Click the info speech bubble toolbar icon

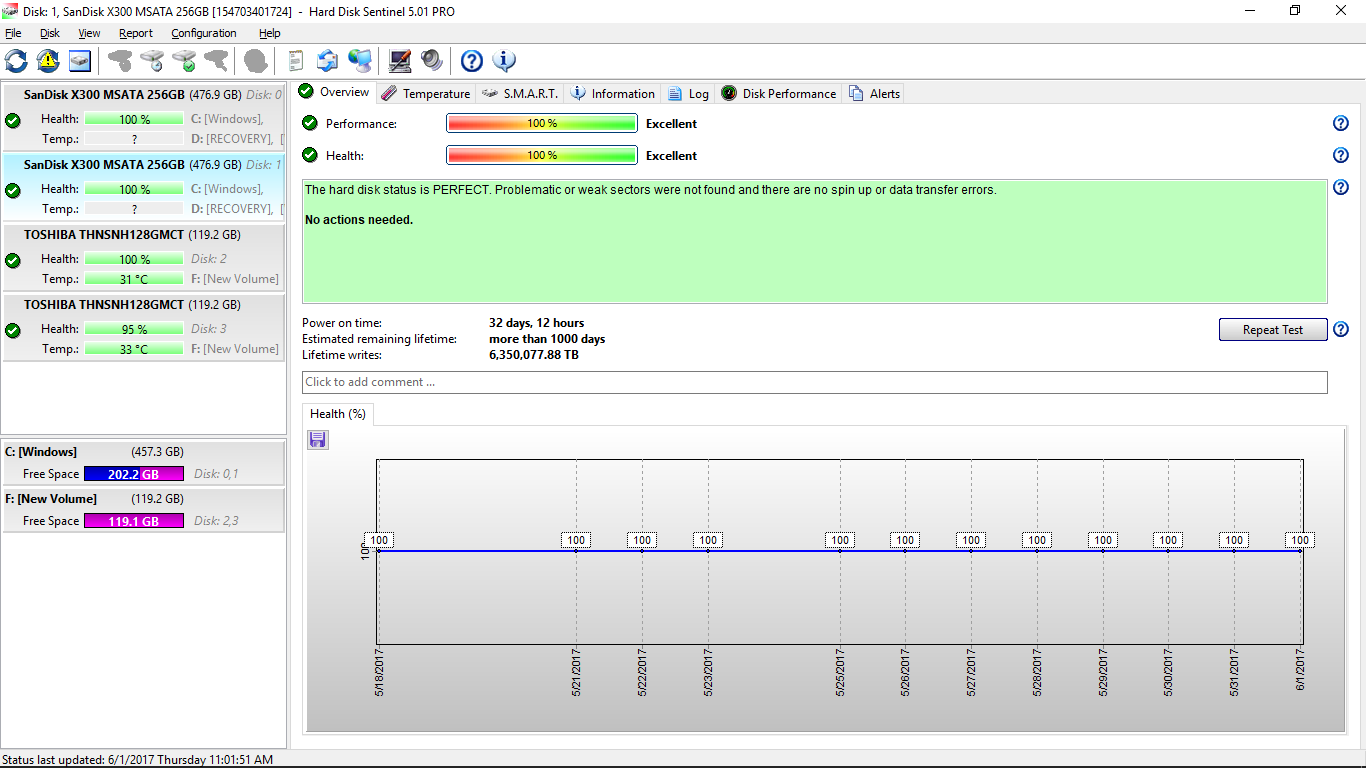tap(504, 61)
